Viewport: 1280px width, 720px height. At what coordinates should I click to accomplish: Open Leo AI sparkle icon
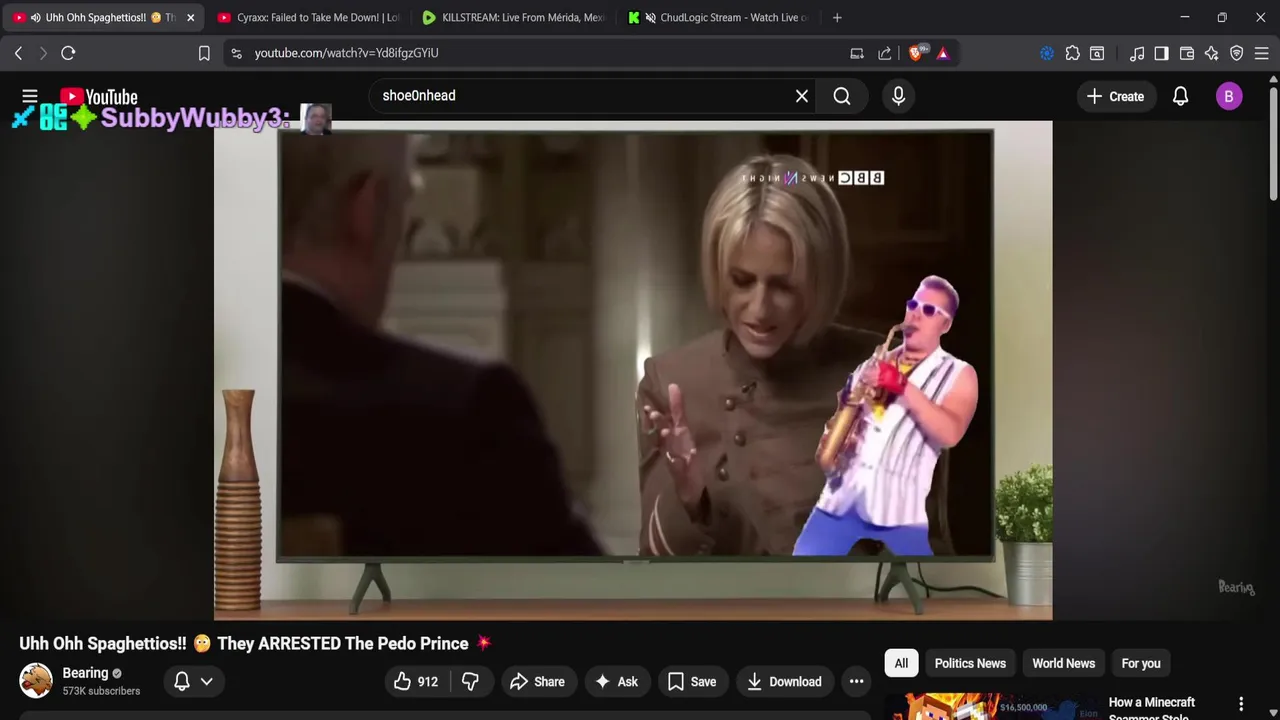pyautogui.click(x=1211, y=53)
